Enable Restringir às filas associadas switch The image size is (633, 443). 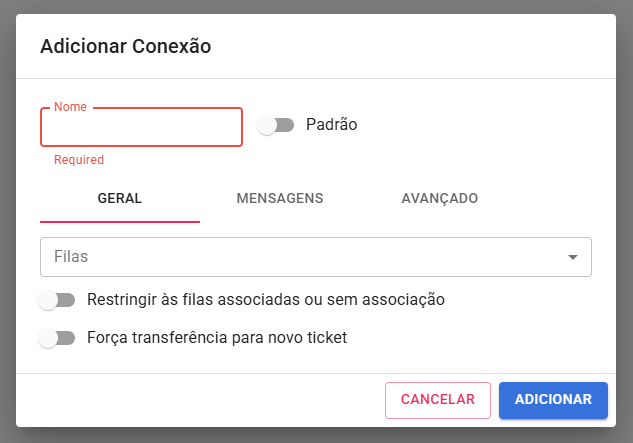[57, 300]
